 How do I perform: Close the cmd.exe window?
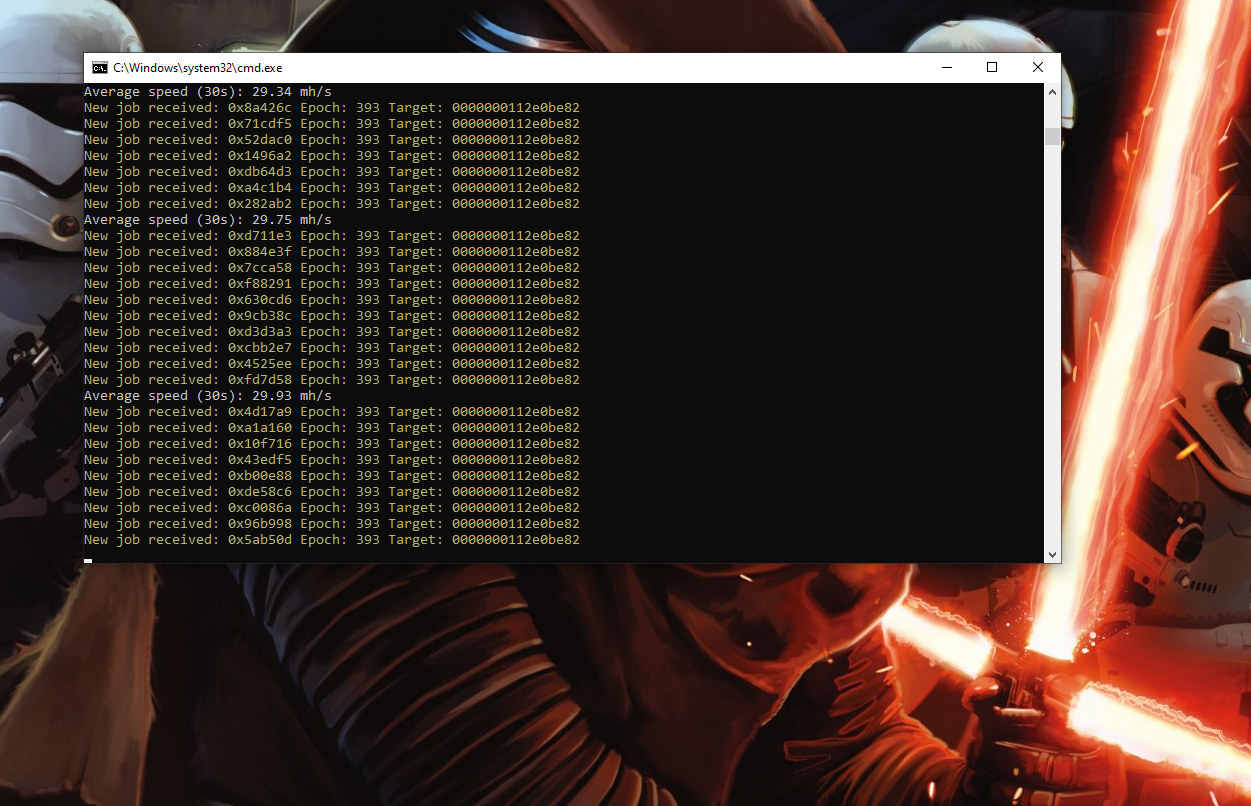coord(1038,67)
